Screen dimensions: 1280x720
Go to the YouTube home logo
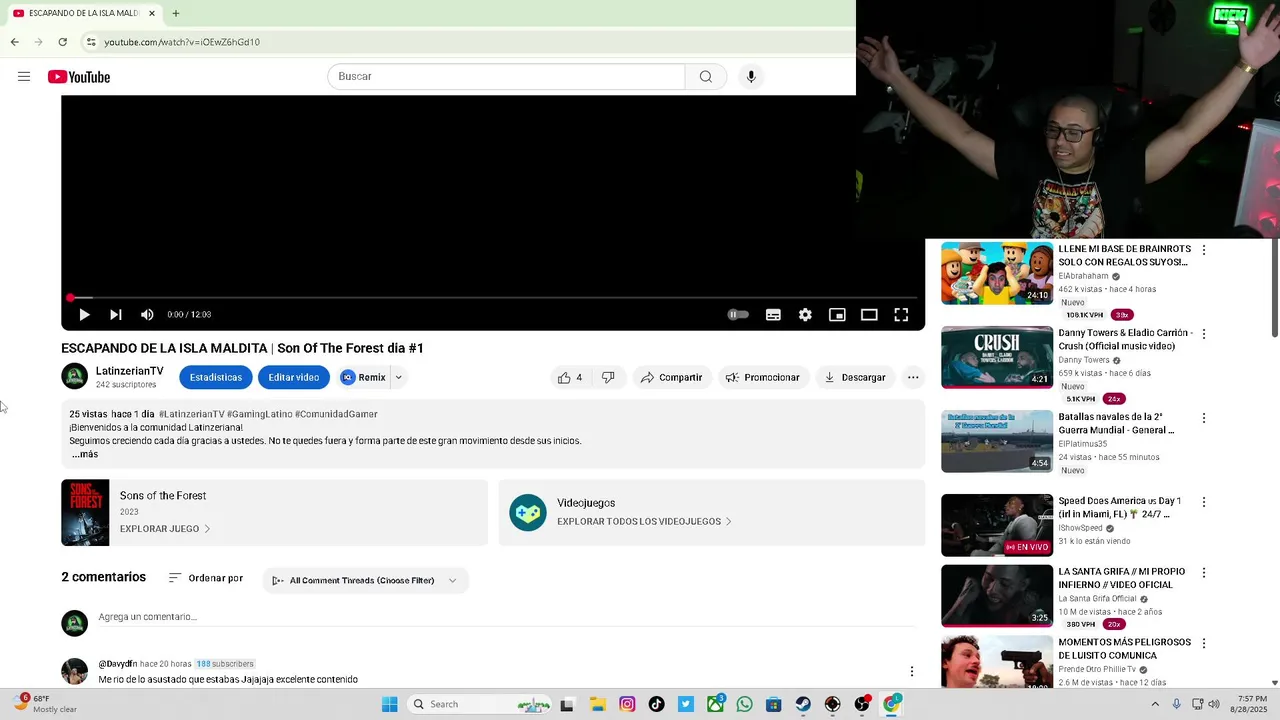click(x=79, y=77)
